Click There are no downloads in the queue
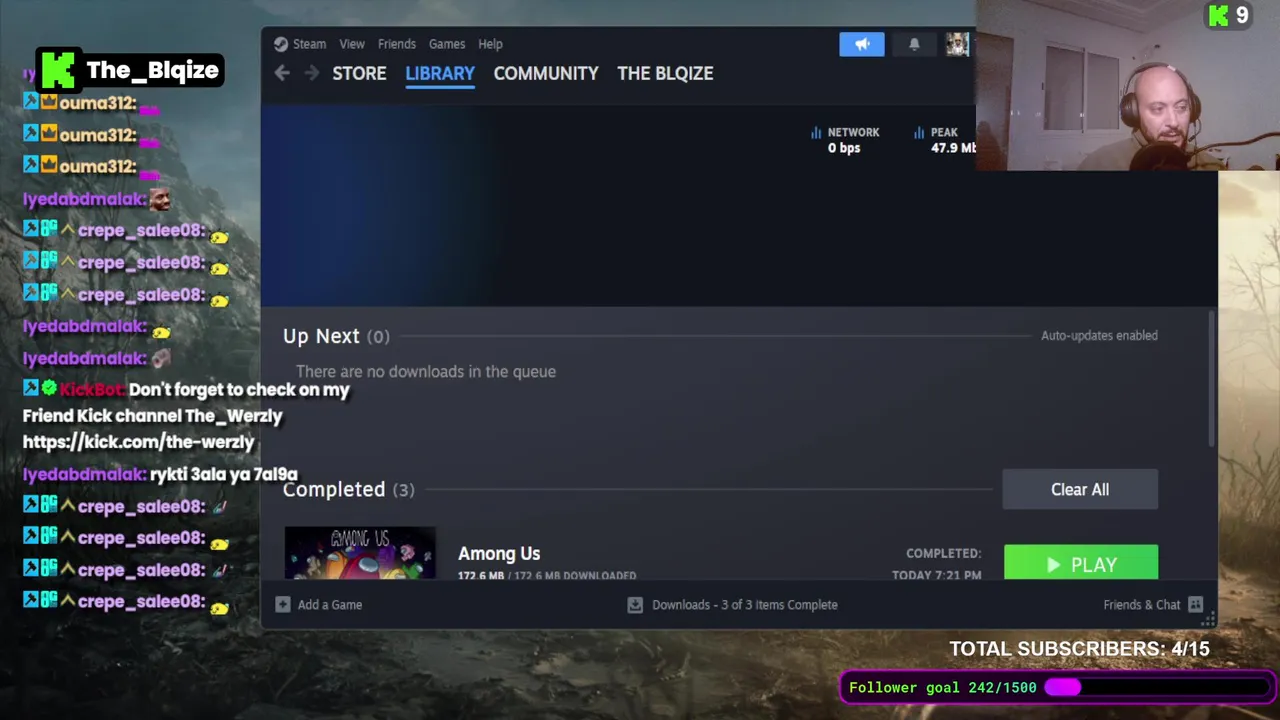 pyautogui.click(x=426, y=371)
